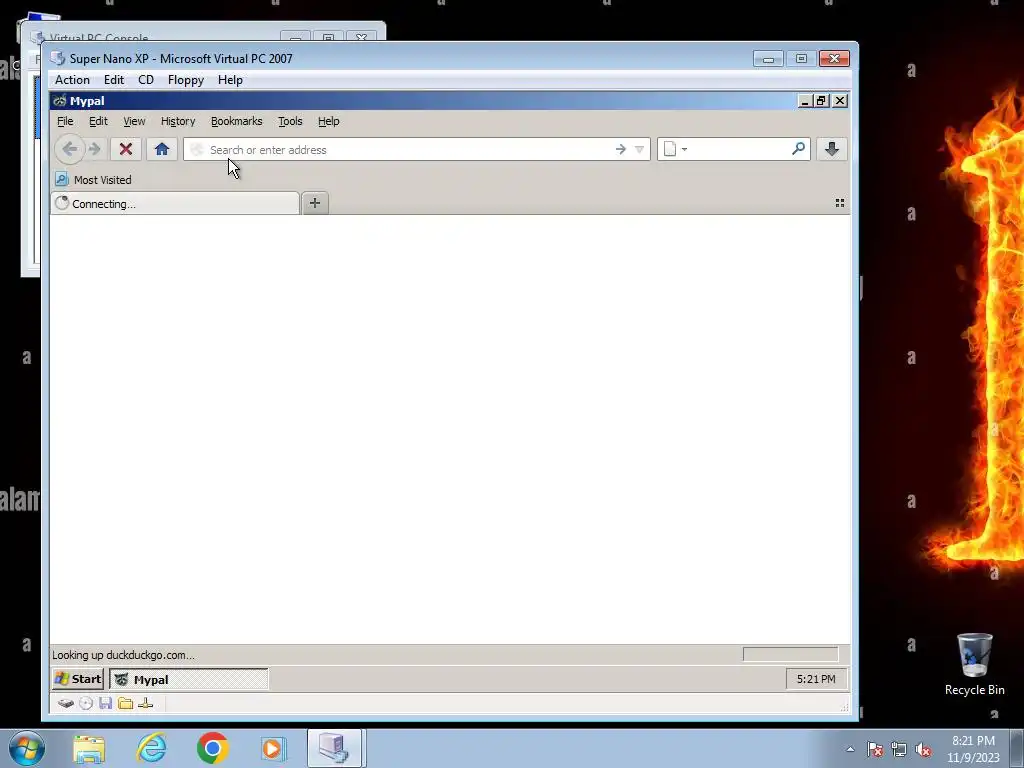Click the forward navigation arrow in Mypal
Screen dimensions: 1024x768
pos(95,150)
